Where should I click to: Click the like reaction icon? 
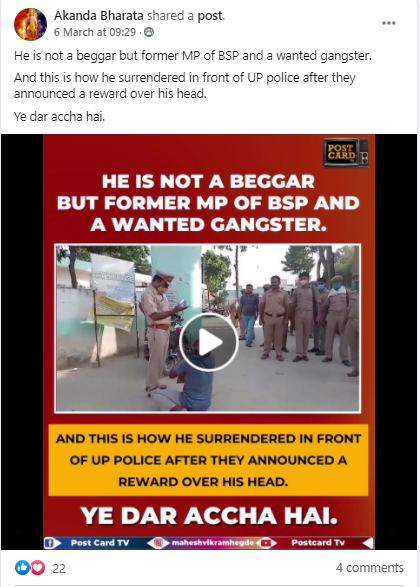pos(22,568)
